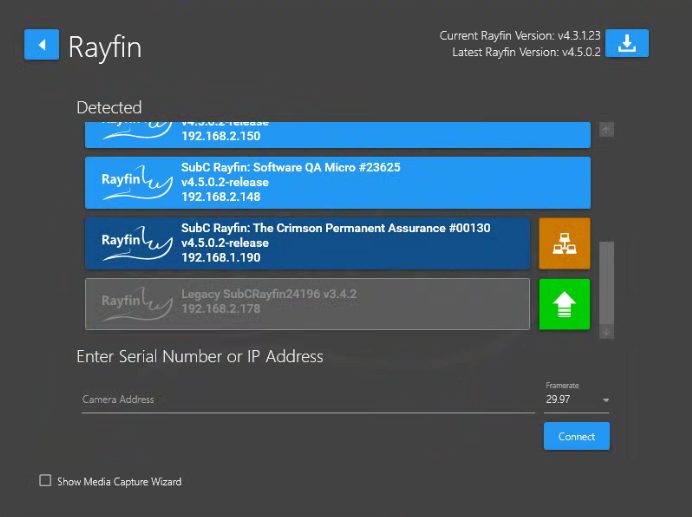The height and width of the screenshot is (517, 692).
Task: Click the 192.168.2.178 IP address text
Action: tap(221, 309)
